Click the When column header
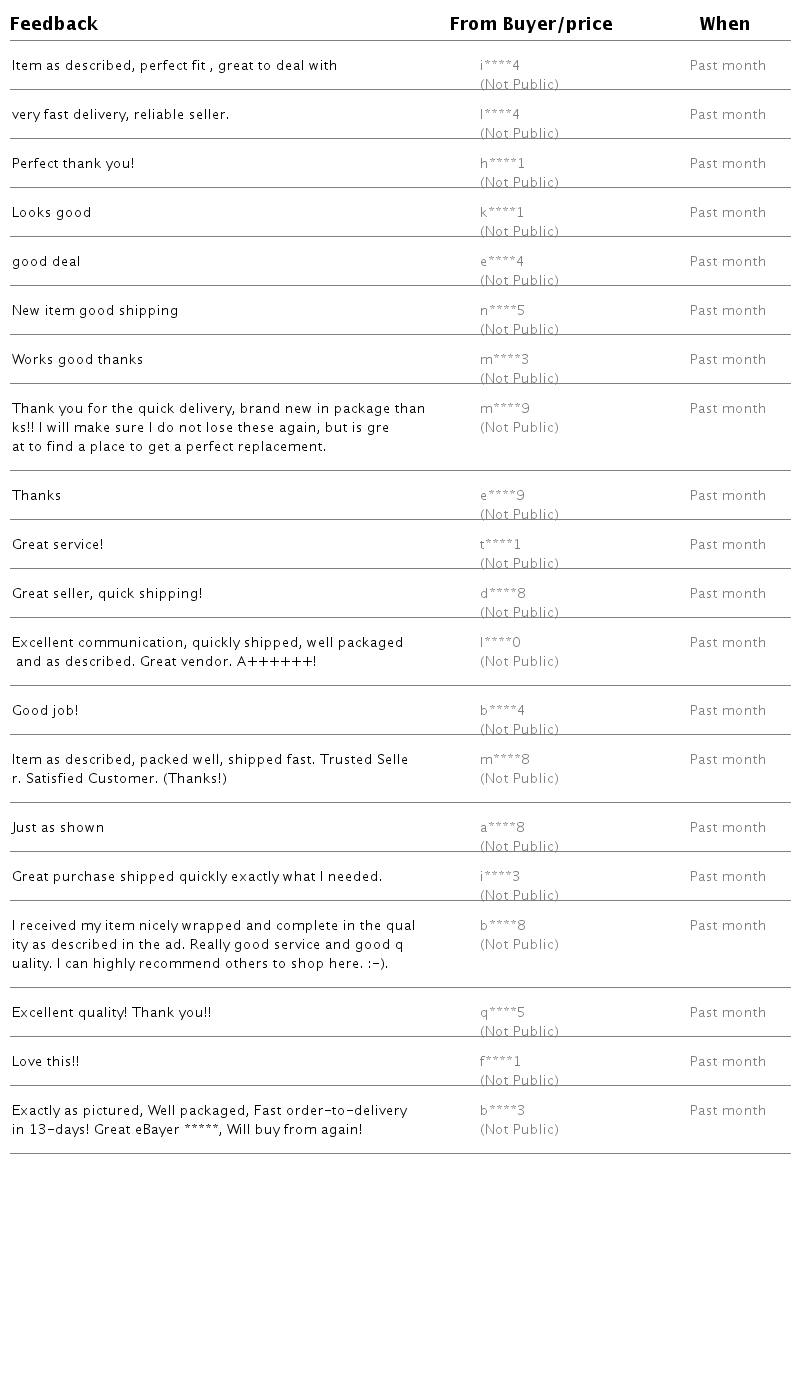 [x=724, y=24]
